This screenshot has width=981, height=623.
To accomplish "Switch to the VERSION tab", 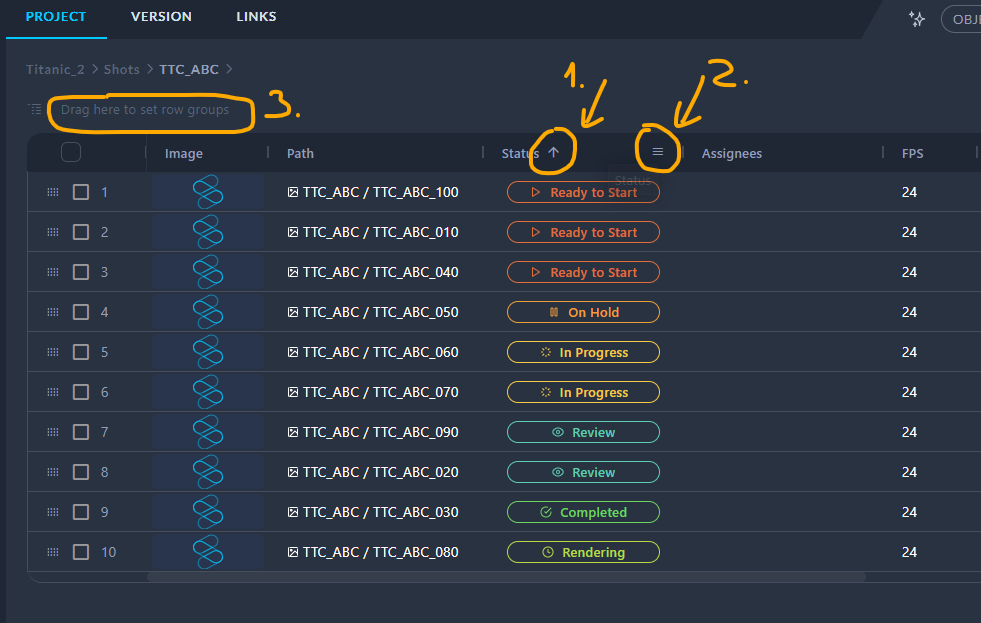I will pos(161,17).
